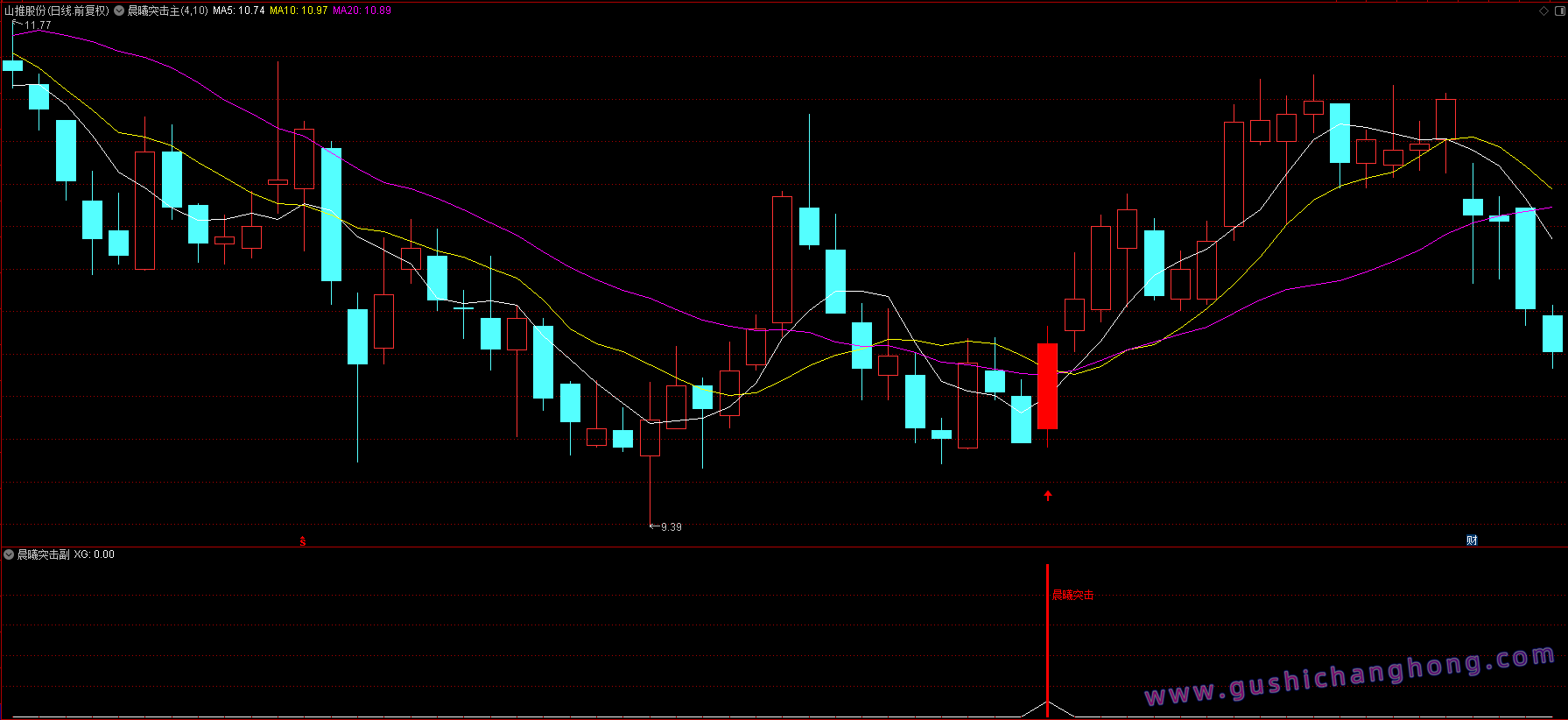This screenshot has height=720, width=1568.
Task: Click the 11.77 high price label
Action: [38, 25]
